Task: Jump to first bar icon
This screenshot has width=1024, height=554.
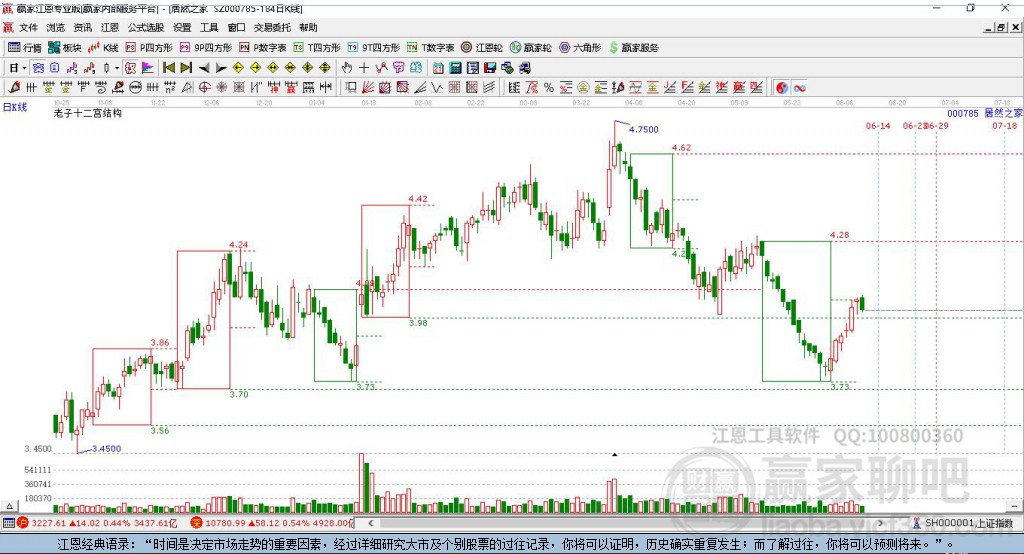Action: [x=168, y=68]
